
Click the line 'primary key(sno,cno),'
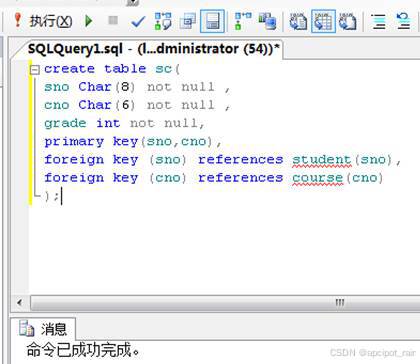click(133, 142)
